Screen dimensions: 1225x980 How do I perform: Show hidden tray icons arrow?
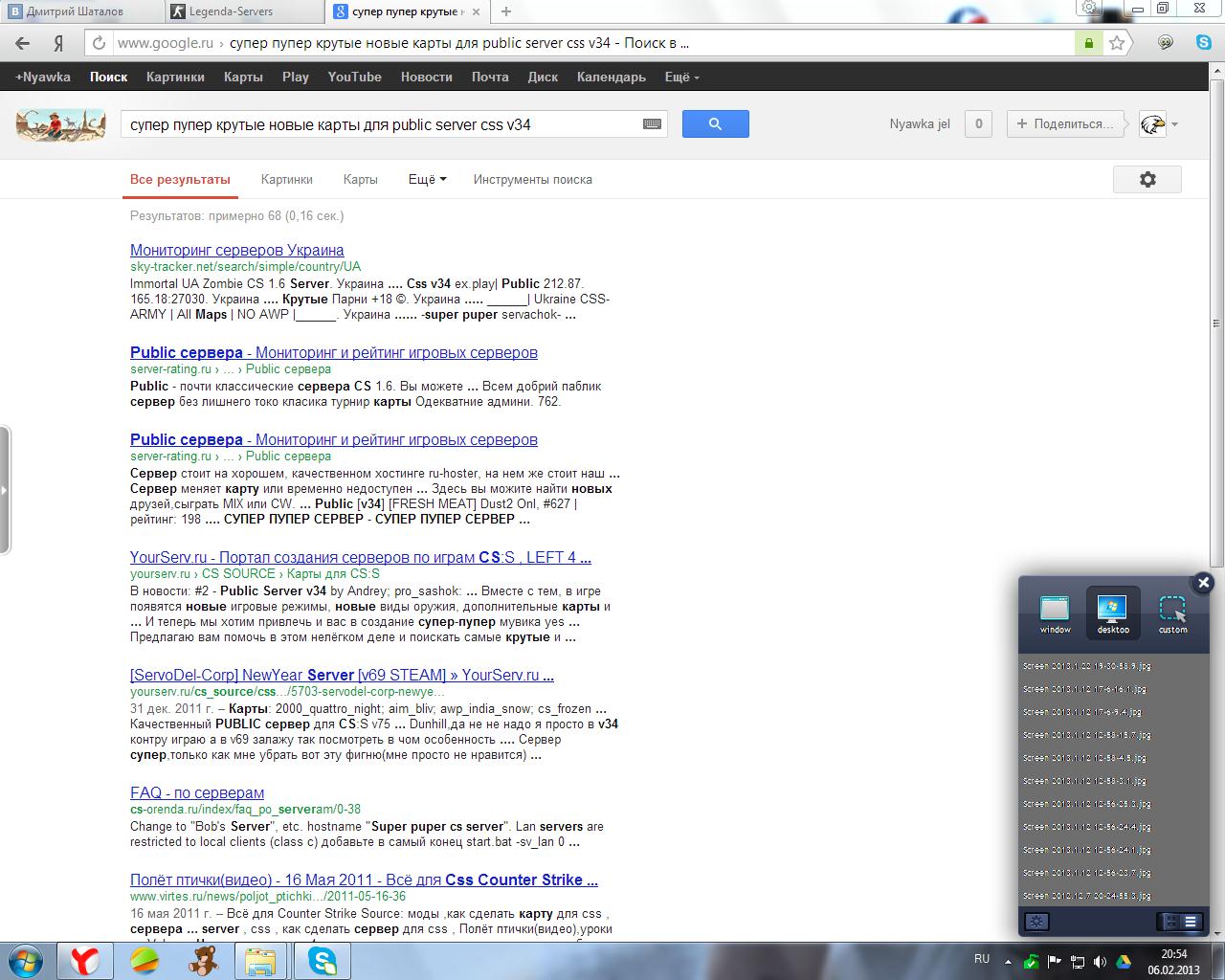point(1008,961)
